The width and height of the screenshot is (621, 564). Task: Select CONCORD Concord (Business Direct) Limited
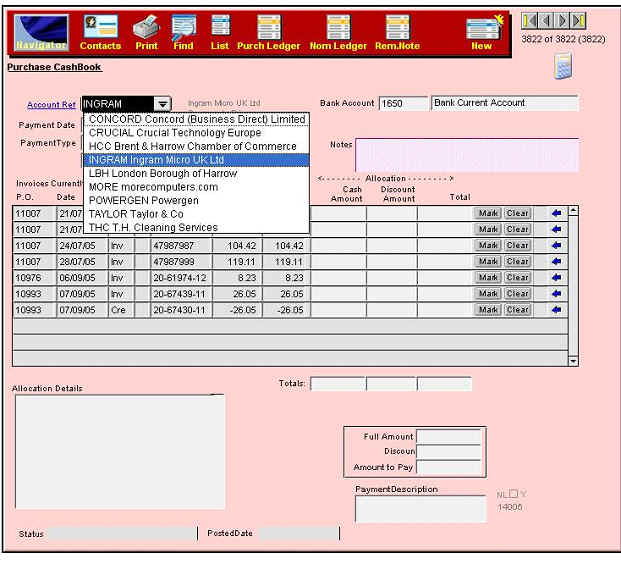click(x=197, y=119)
